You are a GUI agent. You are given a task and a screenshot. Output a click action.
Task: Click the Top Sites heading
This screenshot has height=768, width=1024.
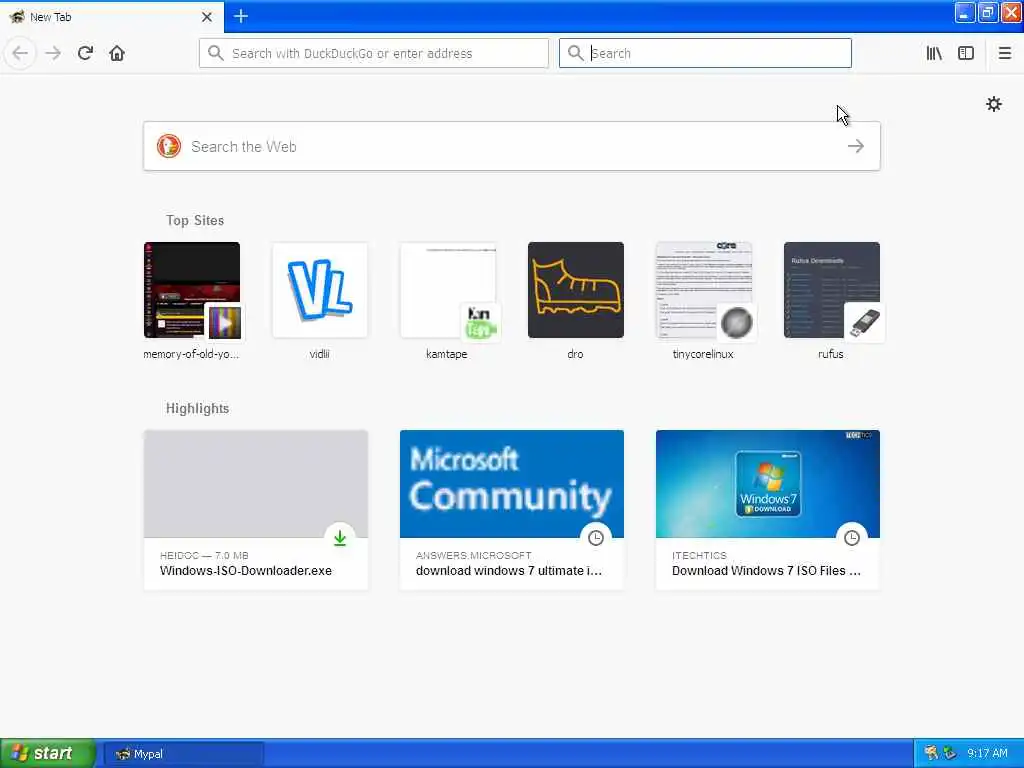point(195,221)
